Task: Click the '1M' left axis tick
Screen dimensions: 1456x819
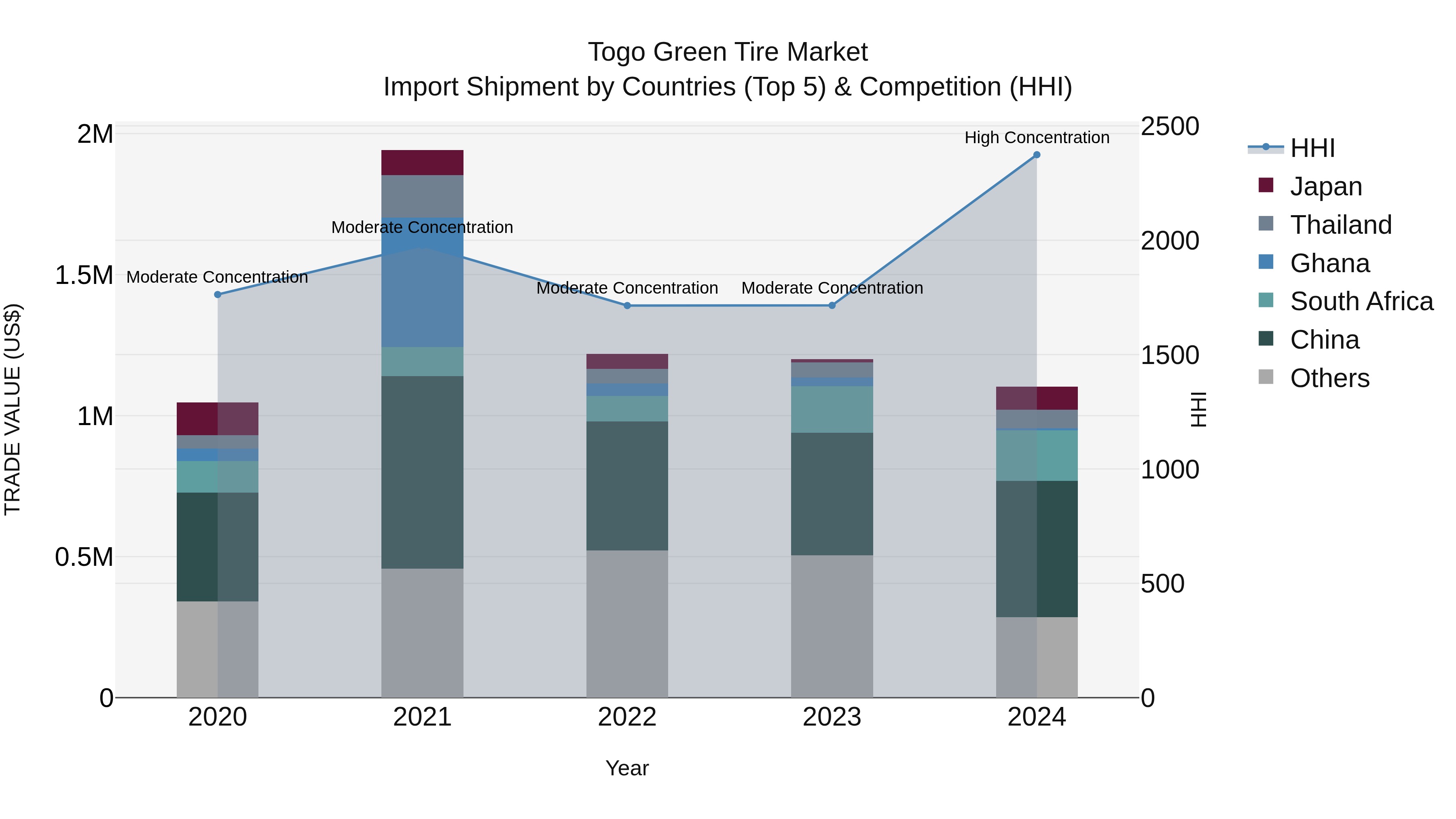Action: (x=95, y=416)
